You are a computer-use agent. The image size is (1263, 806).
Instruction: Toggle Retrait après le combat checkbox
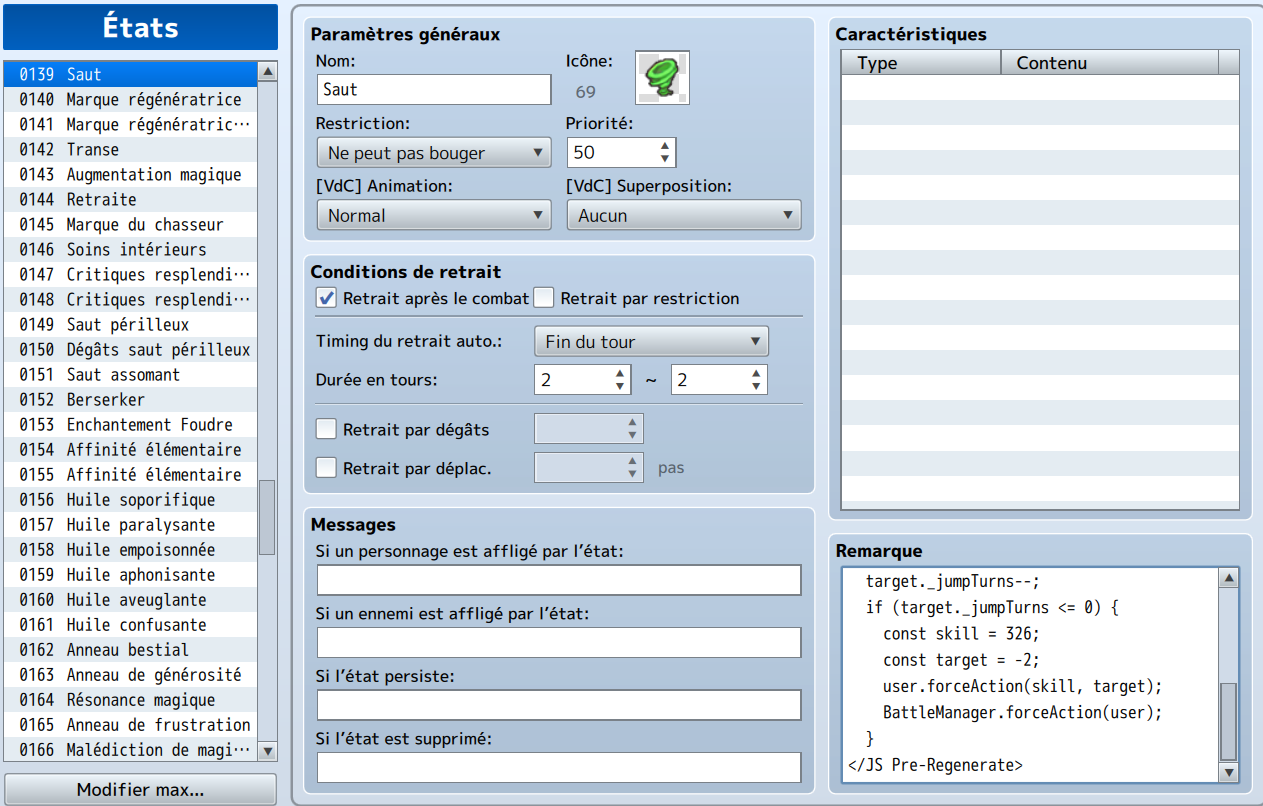coord(326,298)
